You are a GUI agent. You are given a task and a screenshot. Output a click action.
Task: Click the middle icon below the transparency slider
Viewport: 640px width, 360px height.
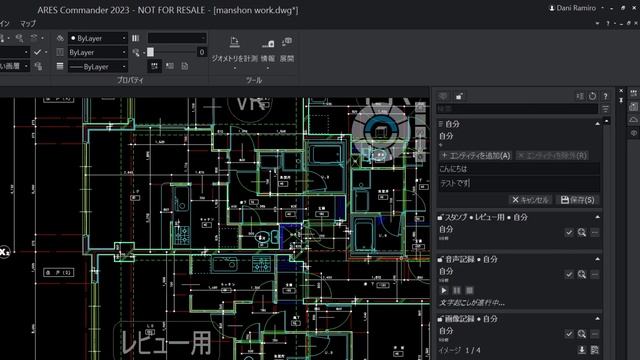(170, 66)
